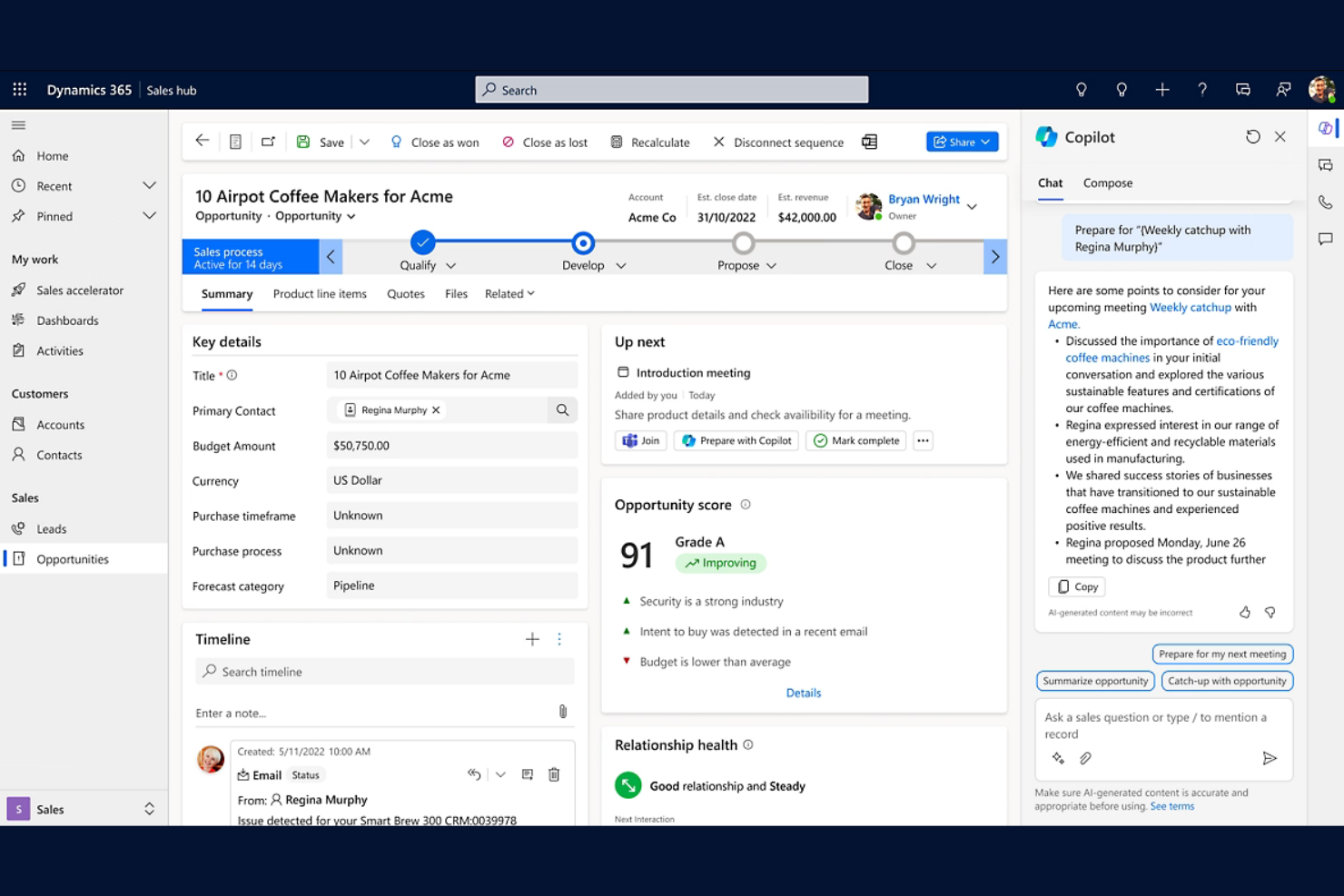Click the add new record plus icon in header
The height and width of the screenshot is (896, 1344).
pyautogui.click(x=1161, y=89)
